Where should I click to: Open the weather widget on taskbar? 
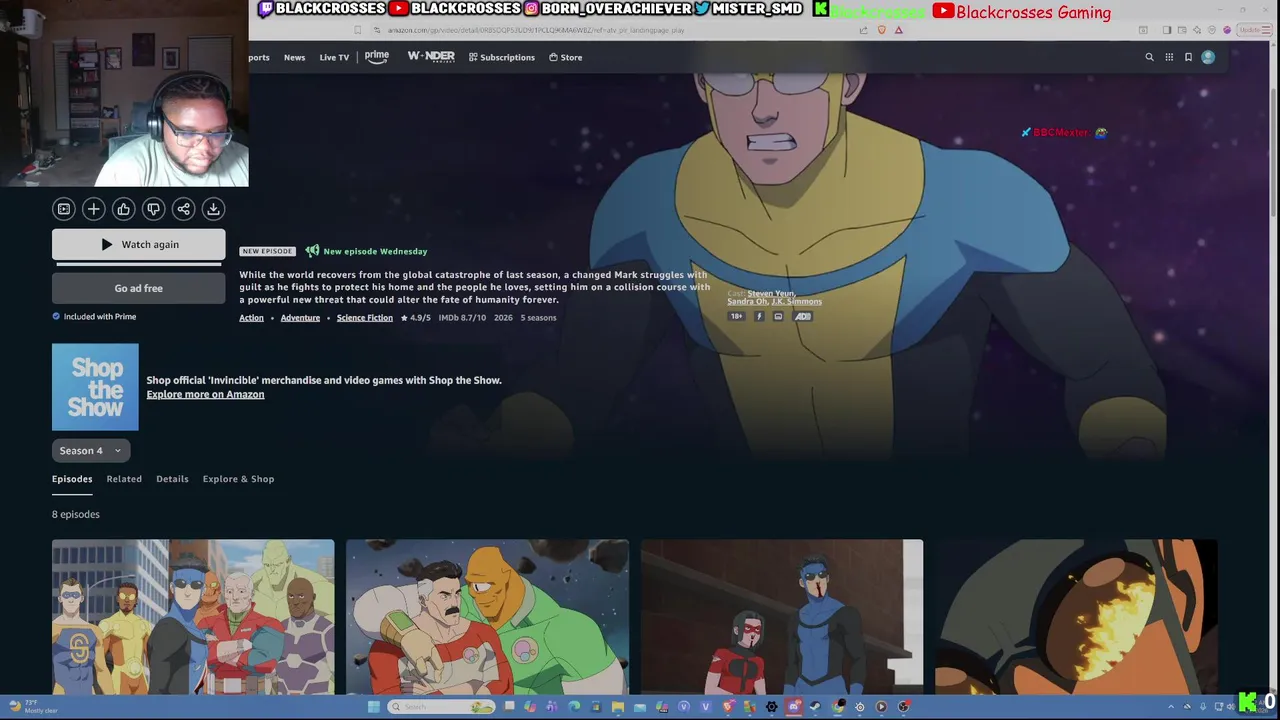(33, 707)
